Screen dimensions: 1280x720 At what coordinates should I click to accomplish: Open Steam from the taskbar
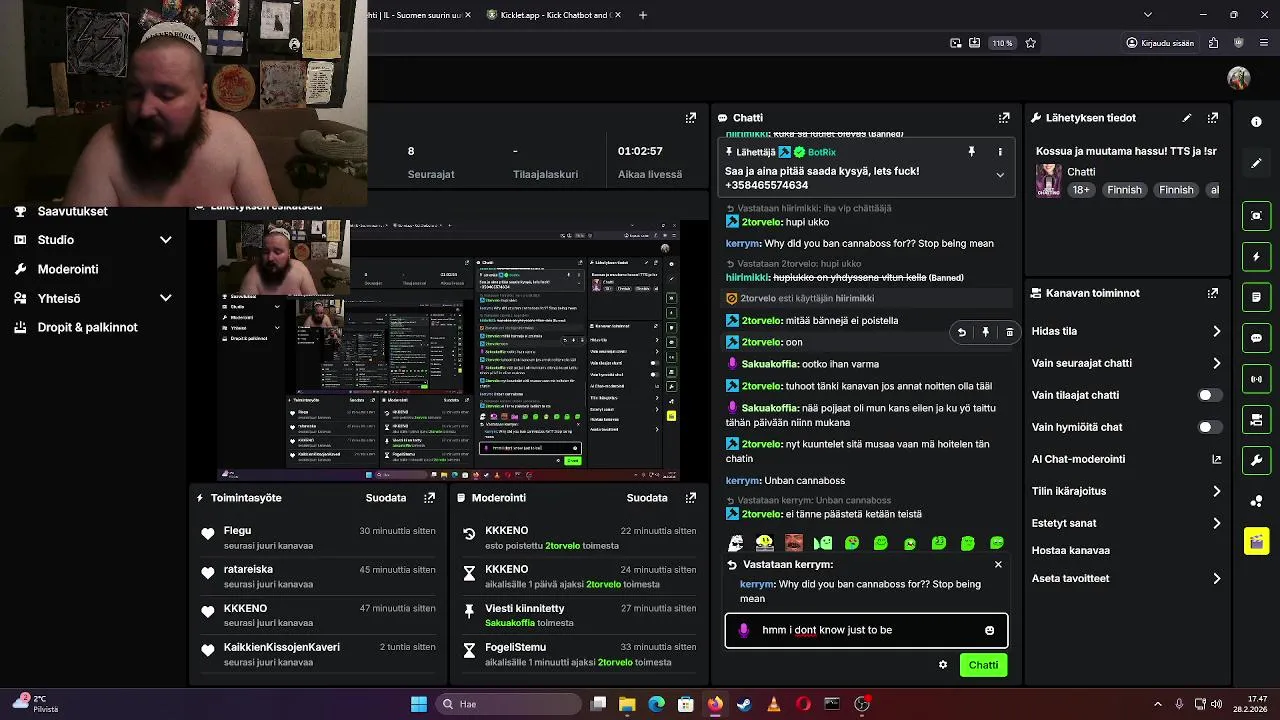coord(744,704)
